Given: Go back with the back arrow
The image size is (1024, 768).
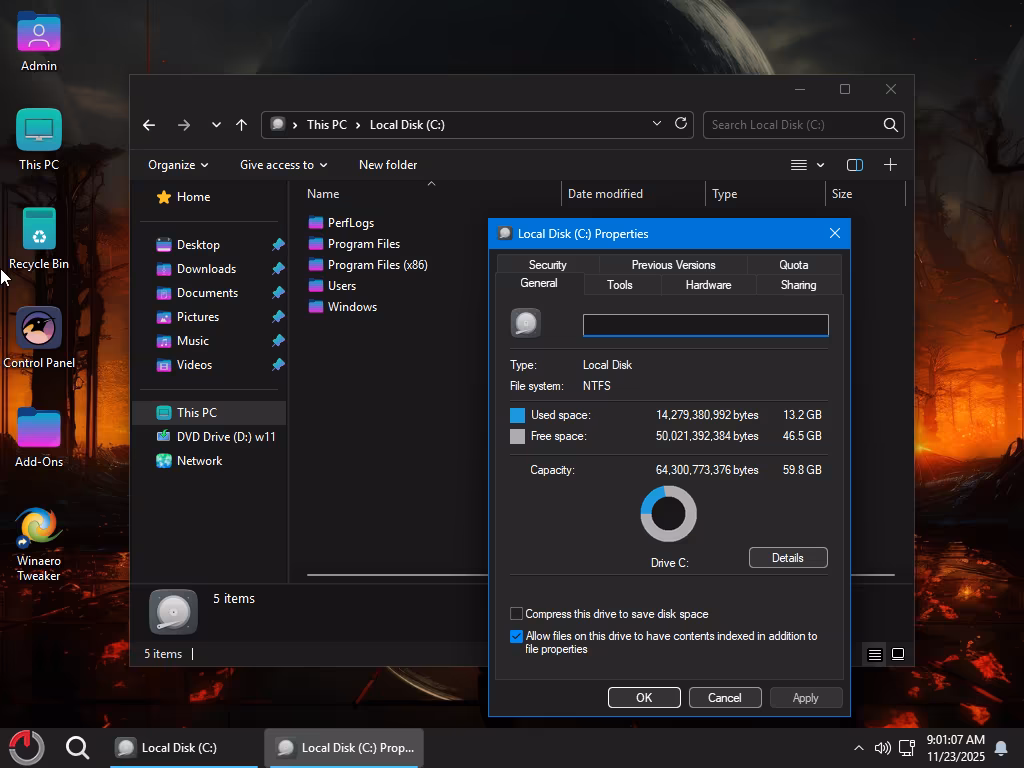Looking at the screenshot, I should pyautogui.click(x=149, y=125).
